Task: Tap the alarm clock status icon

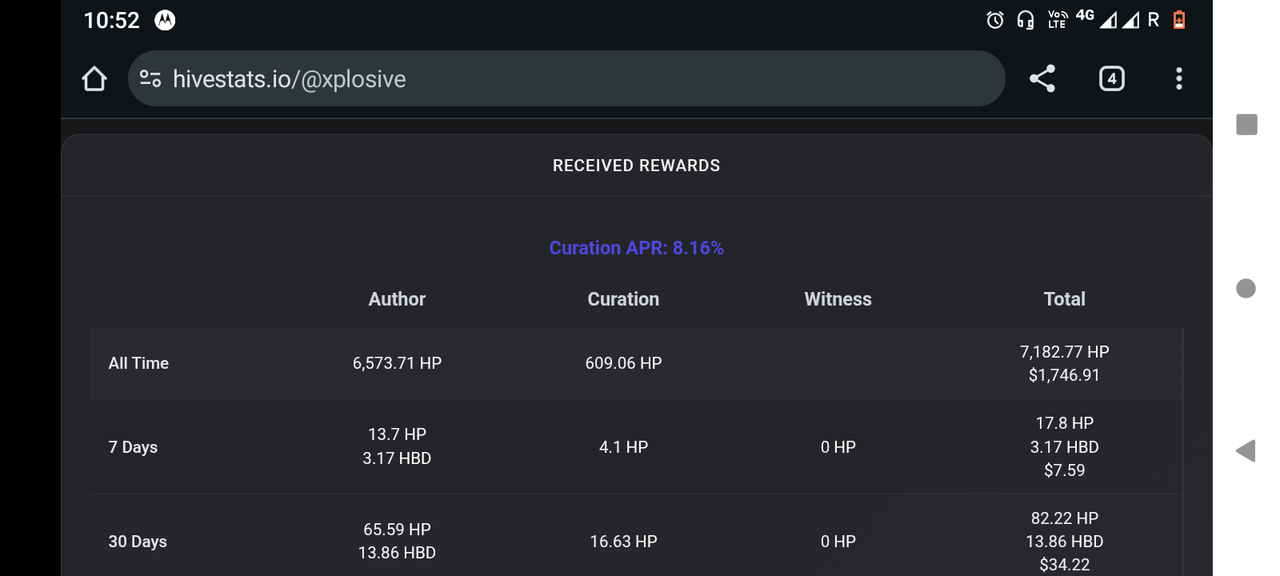Action: click(995, 20)
